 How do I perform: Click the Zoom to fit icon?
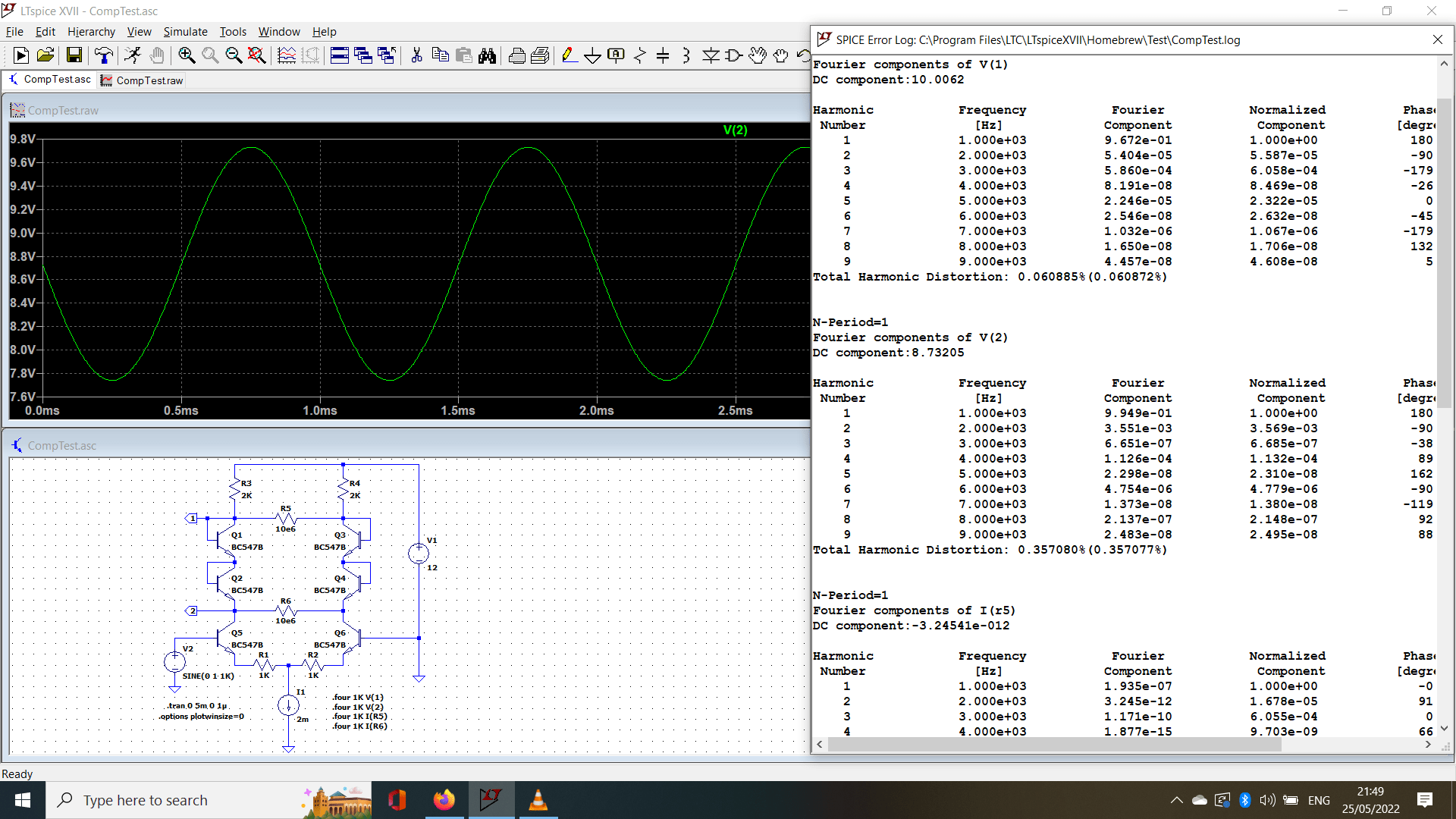pos(256,55)
